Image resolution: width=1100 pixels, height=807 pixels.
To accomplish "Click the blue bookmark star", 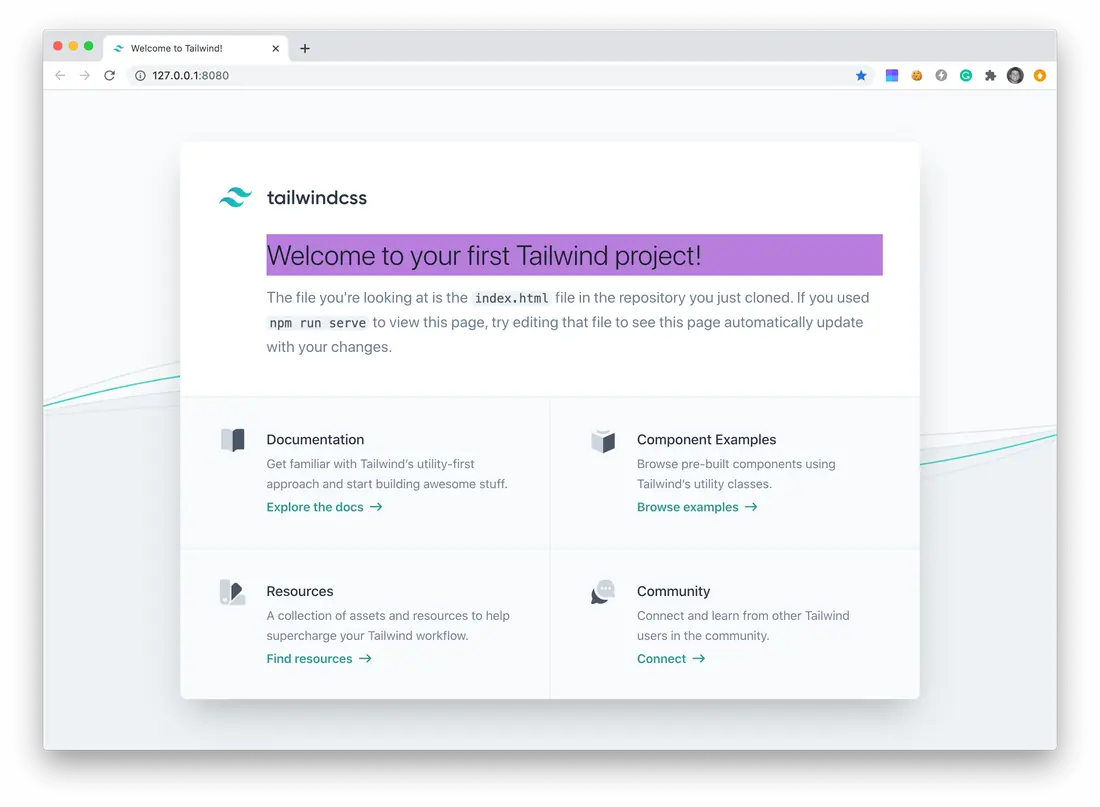I will point(861,76).
